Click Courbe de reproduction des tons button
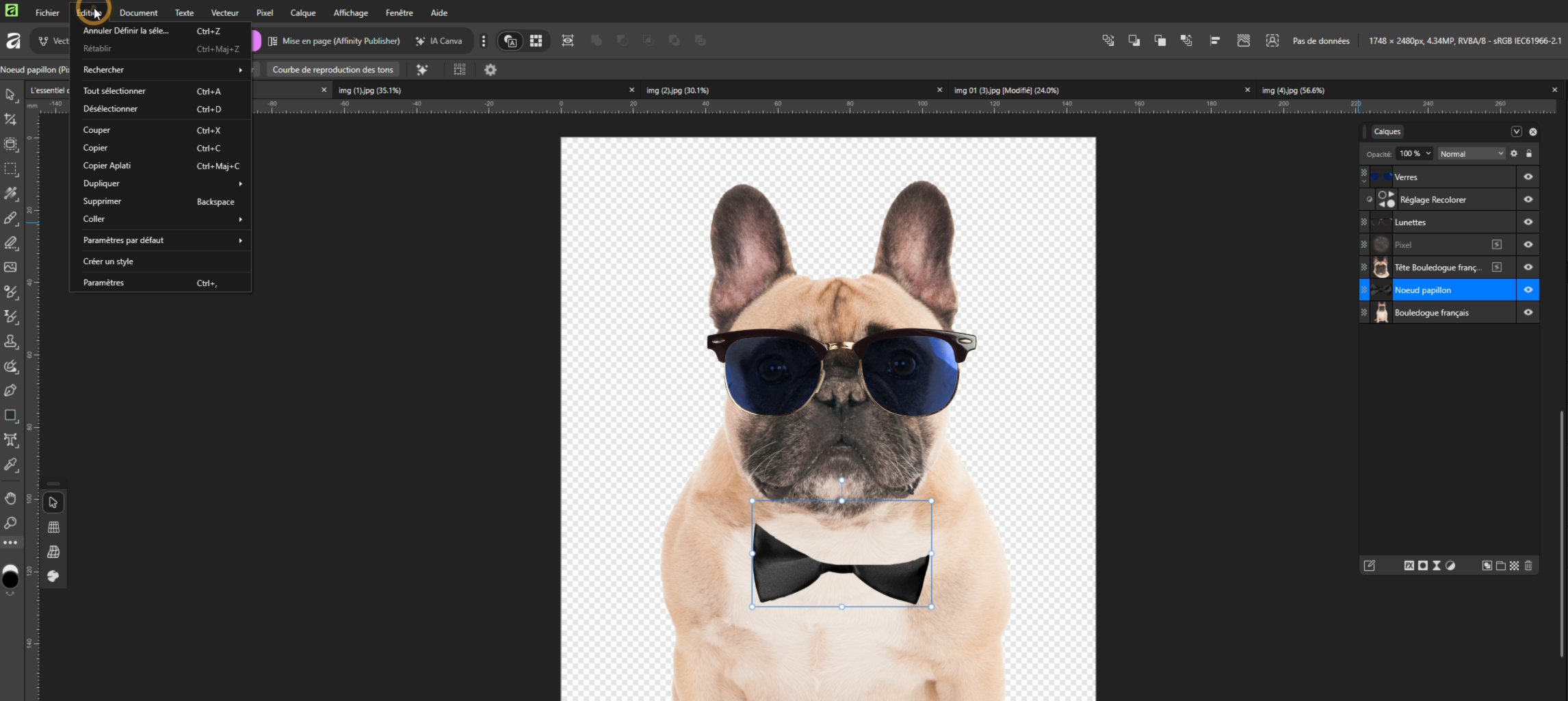Screen dimensions: 1568x701 (x=332, y=70)
